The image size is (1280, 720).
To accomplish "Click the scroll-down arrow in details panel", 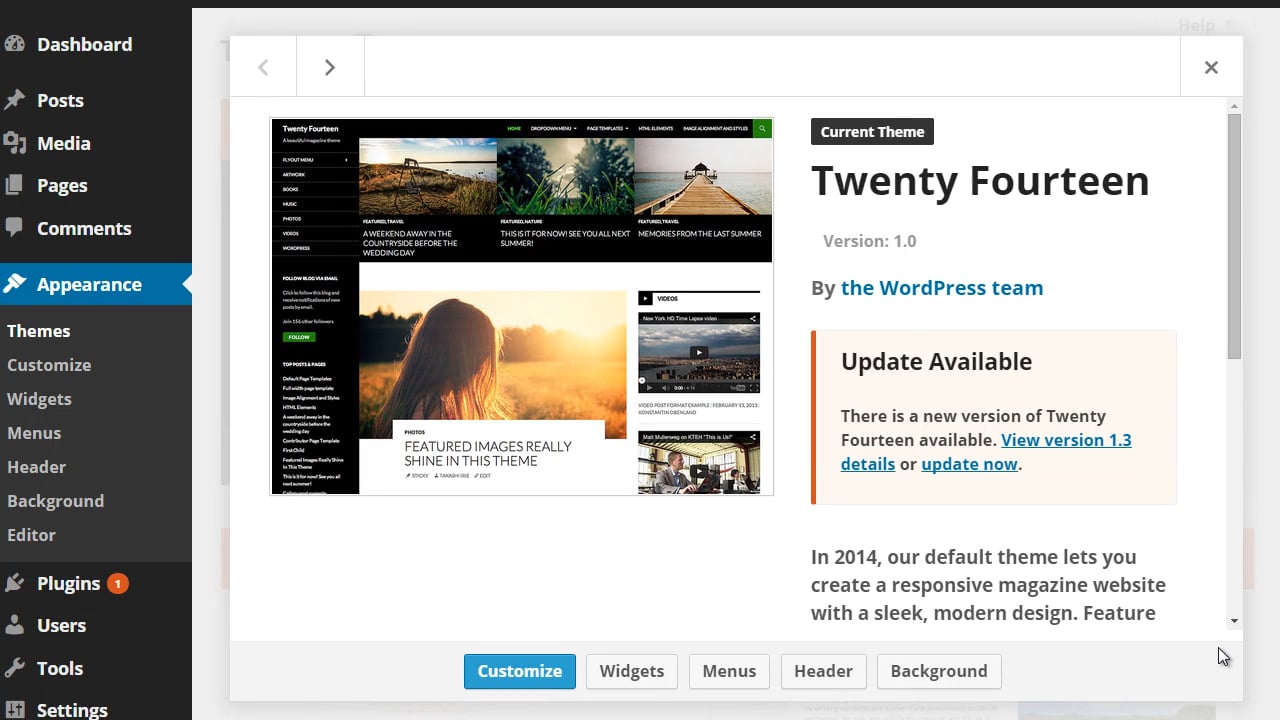I will [1234, 619].
